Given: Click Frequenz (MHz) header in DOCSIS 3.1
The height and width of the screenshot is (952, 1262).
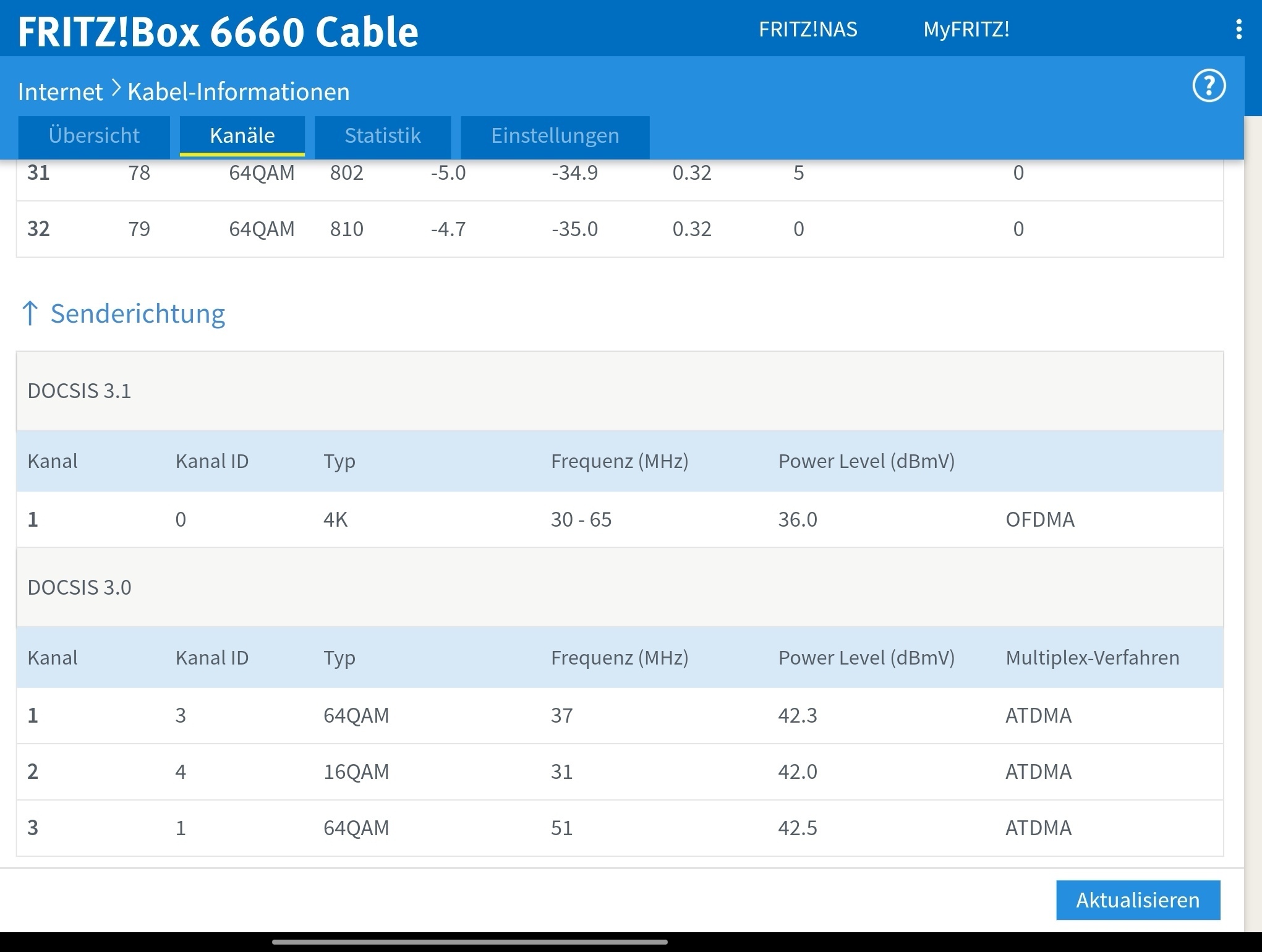Looking at the screenshot, I should pyautogui.click(x=620, y=461).
